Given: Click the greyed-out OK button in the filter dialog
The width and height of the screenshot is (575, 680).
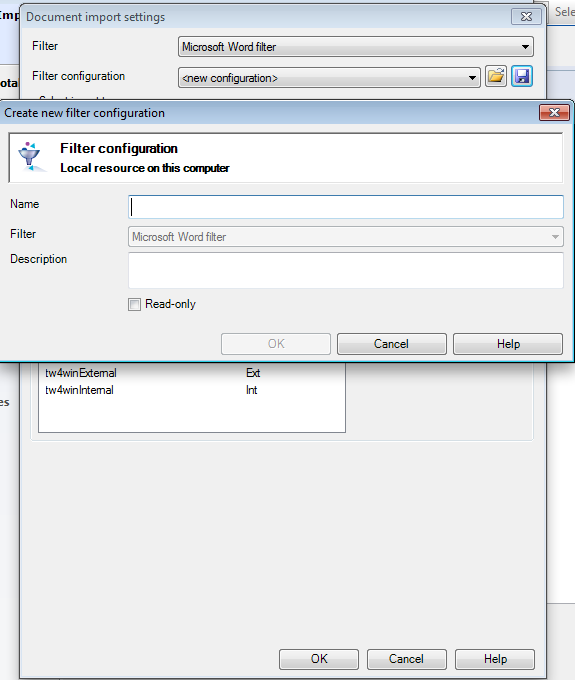Looking at the screenshot, I should coord(276,344).
